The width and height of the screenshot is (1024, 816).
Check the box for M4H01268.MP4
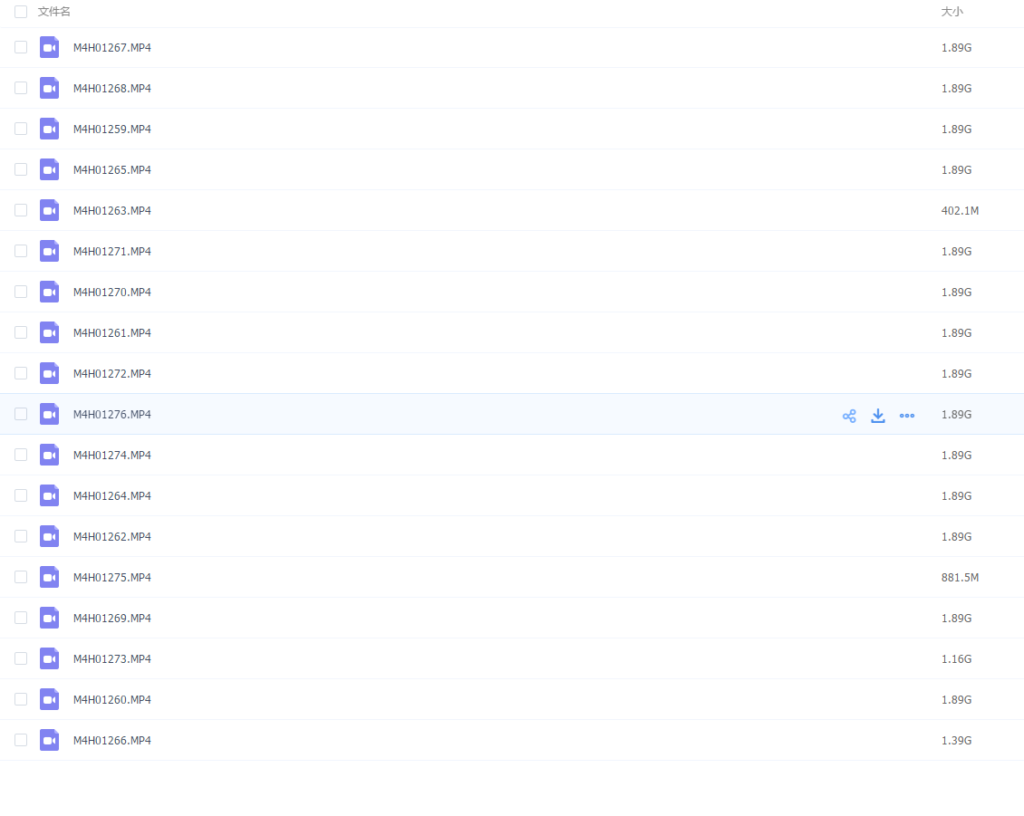click(x=21, y=88)
